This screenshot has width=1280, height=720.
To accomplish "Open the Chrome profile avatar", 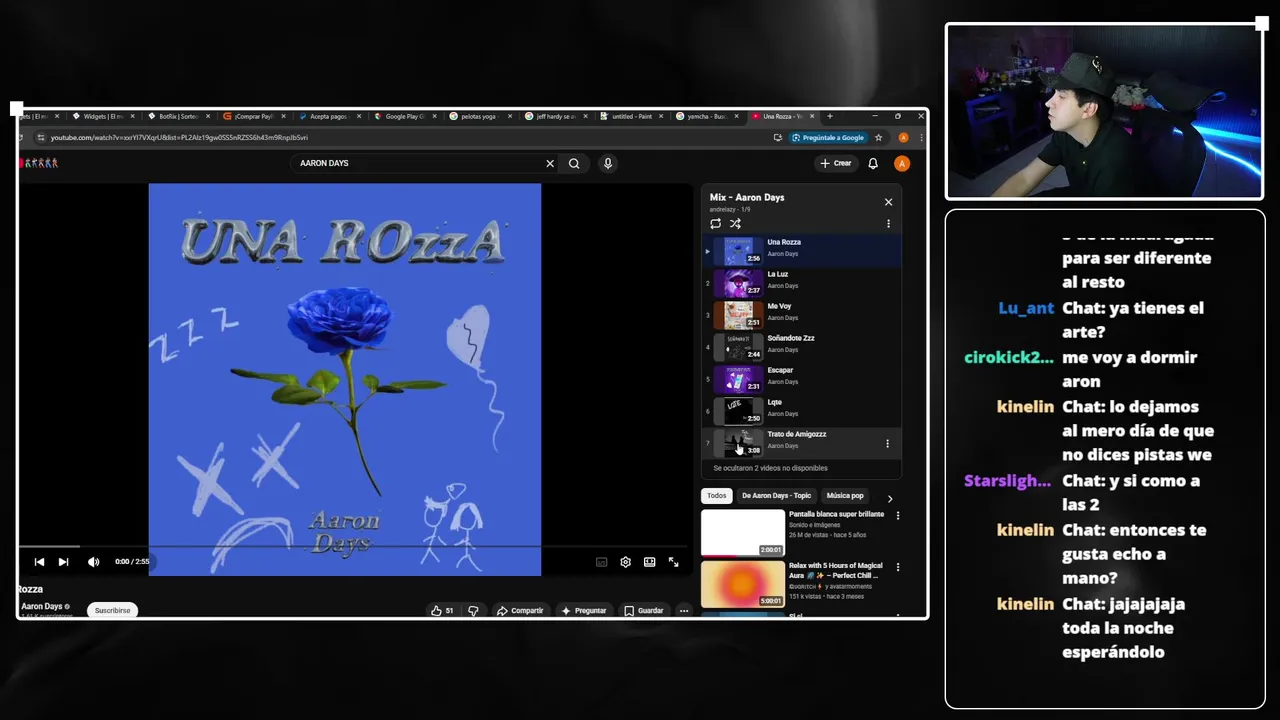I will (903, 138).
